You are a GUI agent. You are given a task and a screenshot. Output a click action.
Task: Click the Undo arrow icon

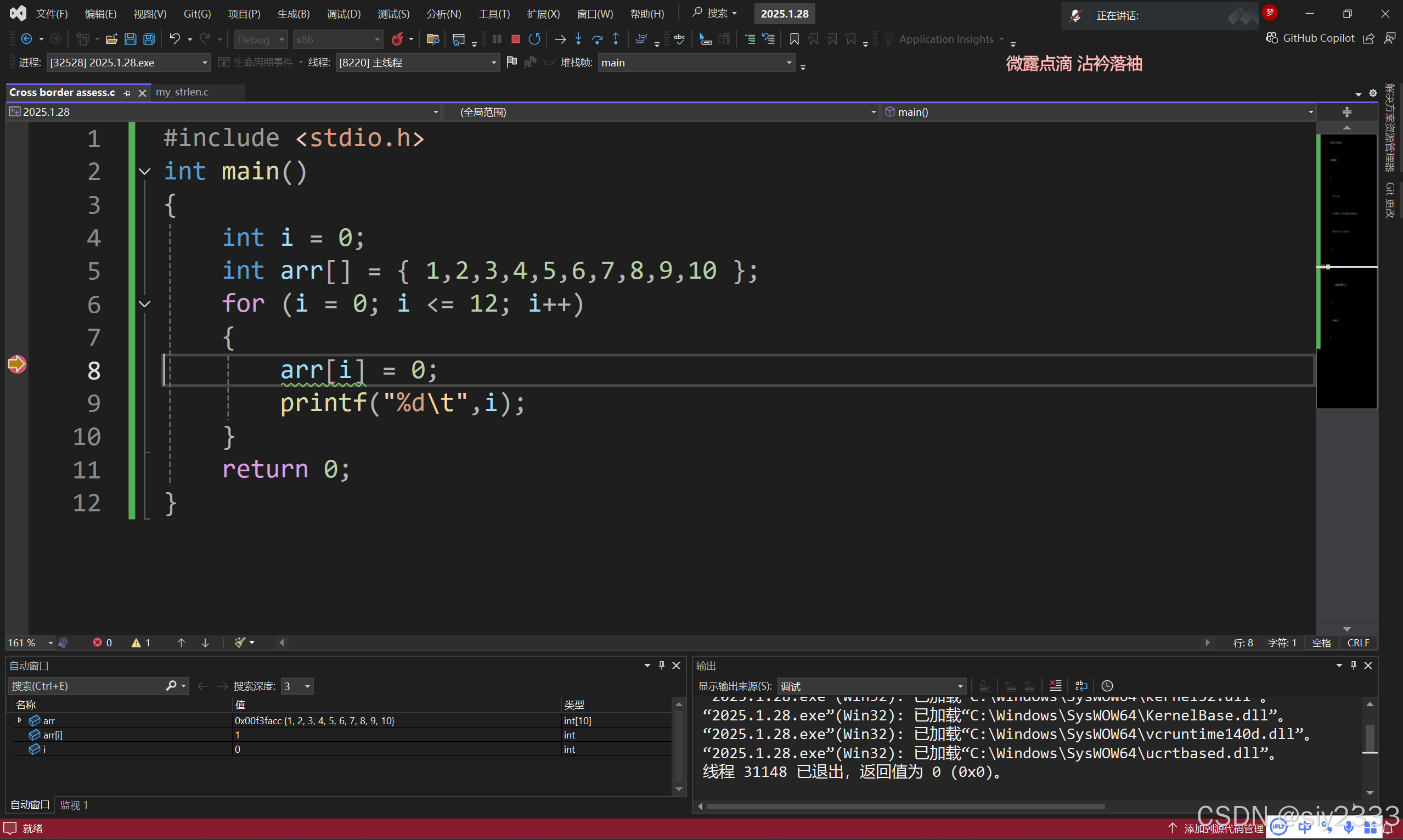tap(174, 39)
